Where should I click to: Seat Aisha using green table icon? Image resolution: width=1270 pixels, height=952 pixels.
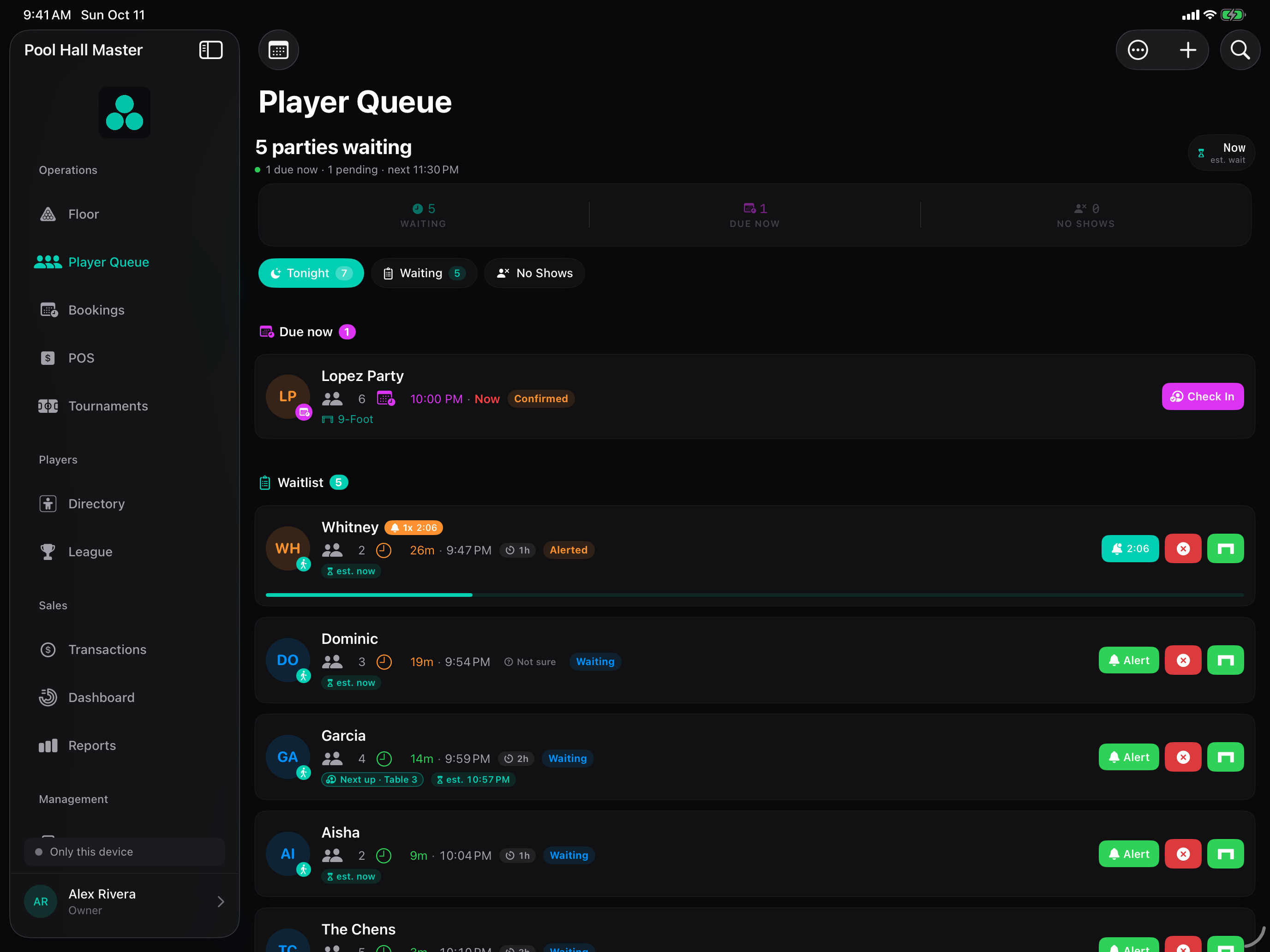(x=1225, y=854)
